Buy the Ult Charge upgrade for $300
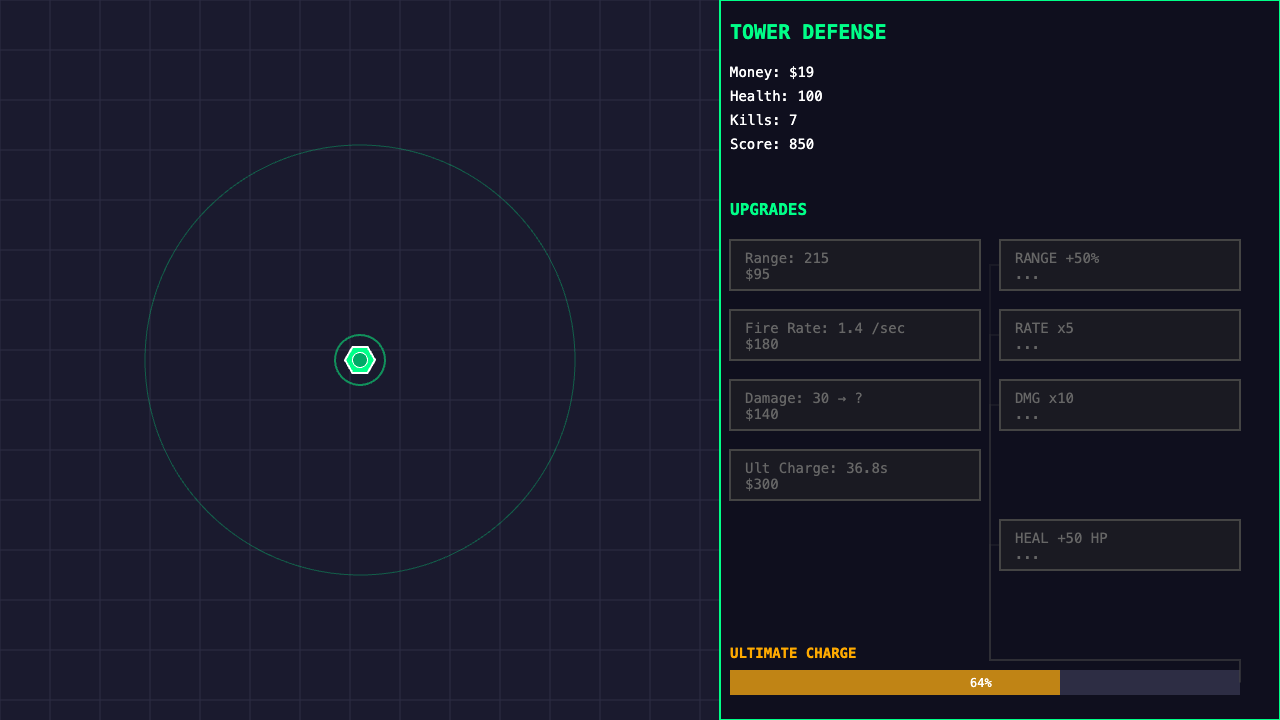The image size is (1280, 720). click(854, 474)
